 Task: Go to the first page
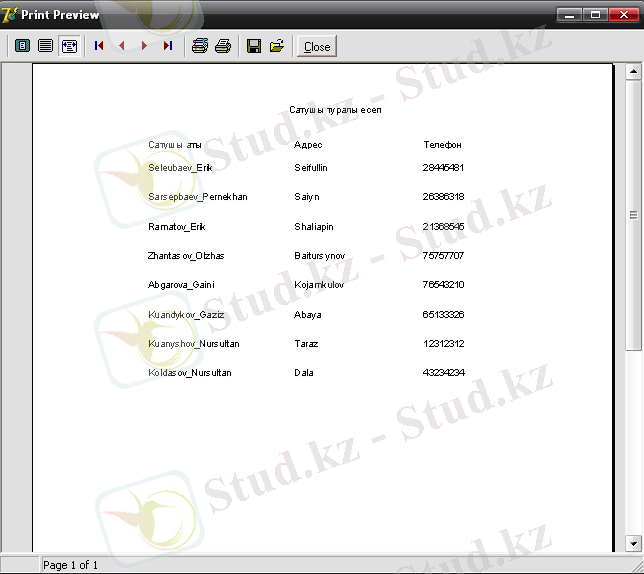(x=99, y=46)
